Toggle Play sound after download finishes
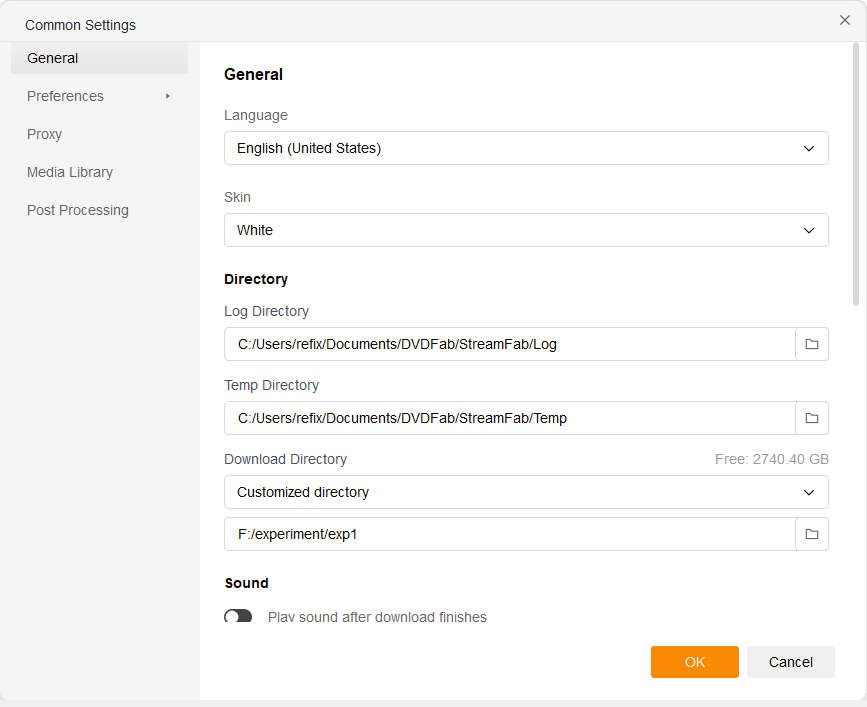 point(238,617)
